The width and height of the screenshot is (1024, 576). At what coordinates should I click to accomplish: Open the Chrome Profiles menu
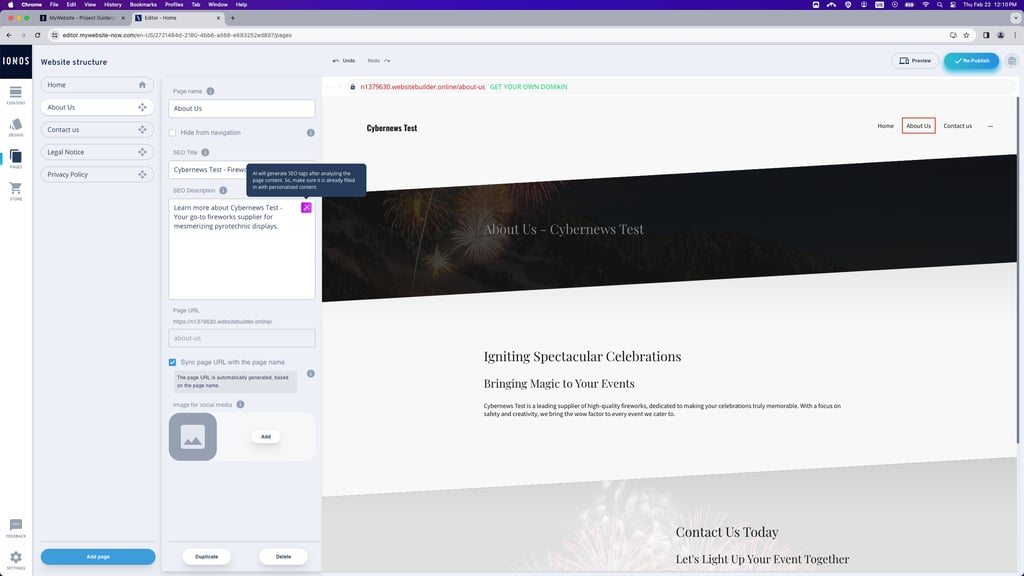(x=174, y=5)
